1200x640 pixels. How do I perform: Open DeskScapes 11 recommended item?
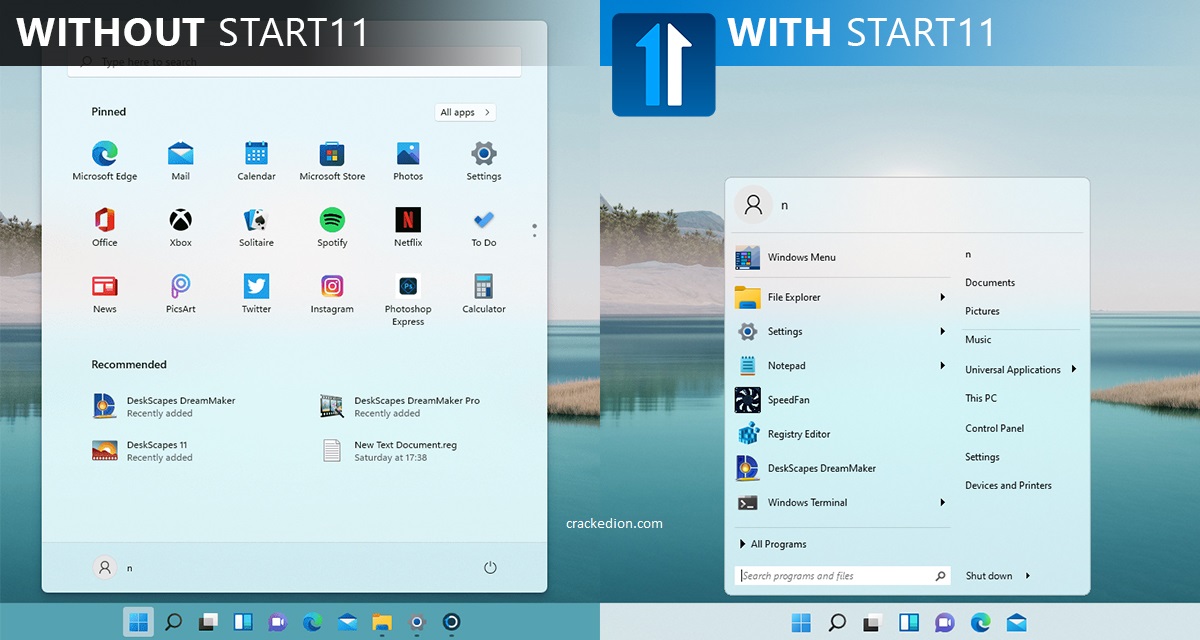[x=142, y=450]
